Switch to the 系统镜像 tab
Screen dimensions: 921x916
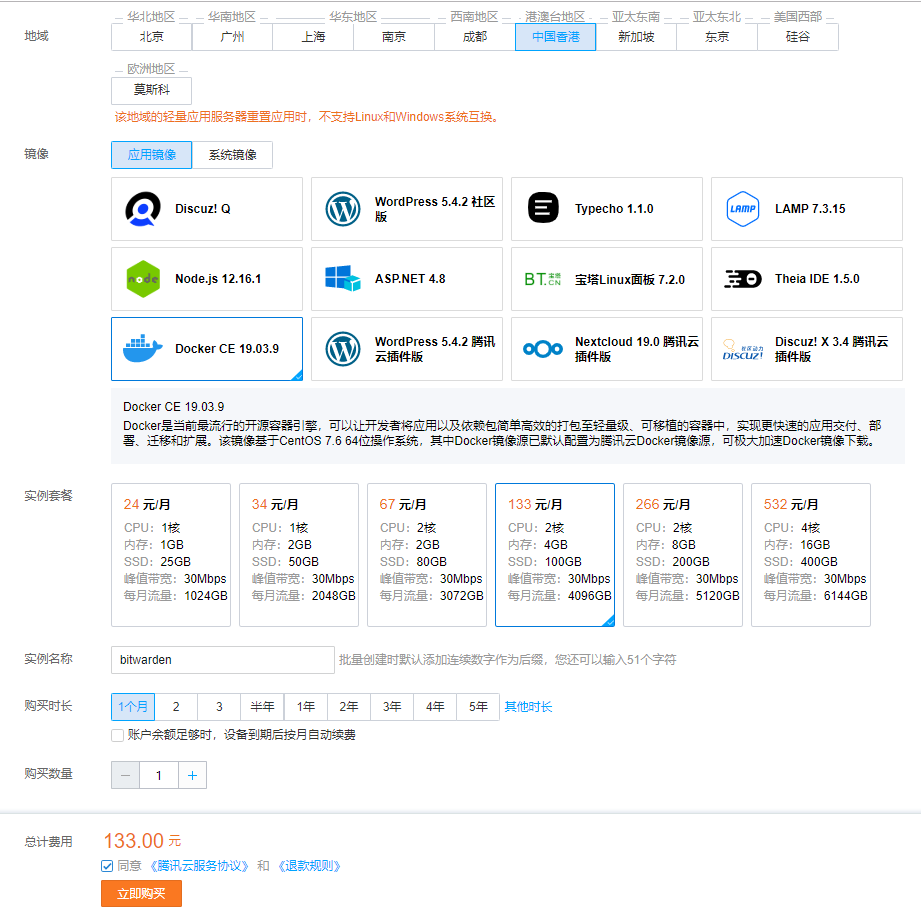232,155
